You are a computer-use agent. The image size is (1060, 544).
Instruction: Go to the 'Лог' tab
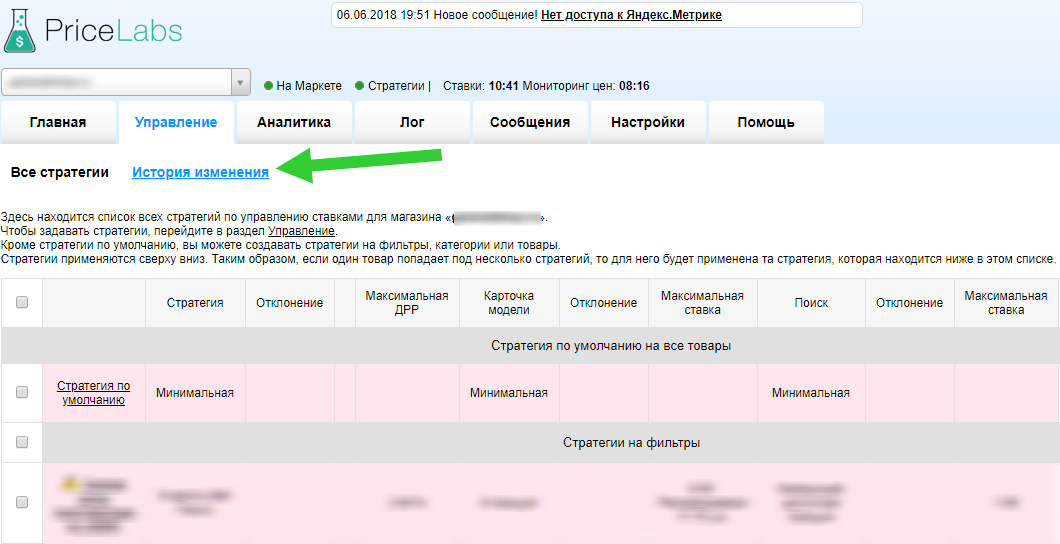pos(412,123)
